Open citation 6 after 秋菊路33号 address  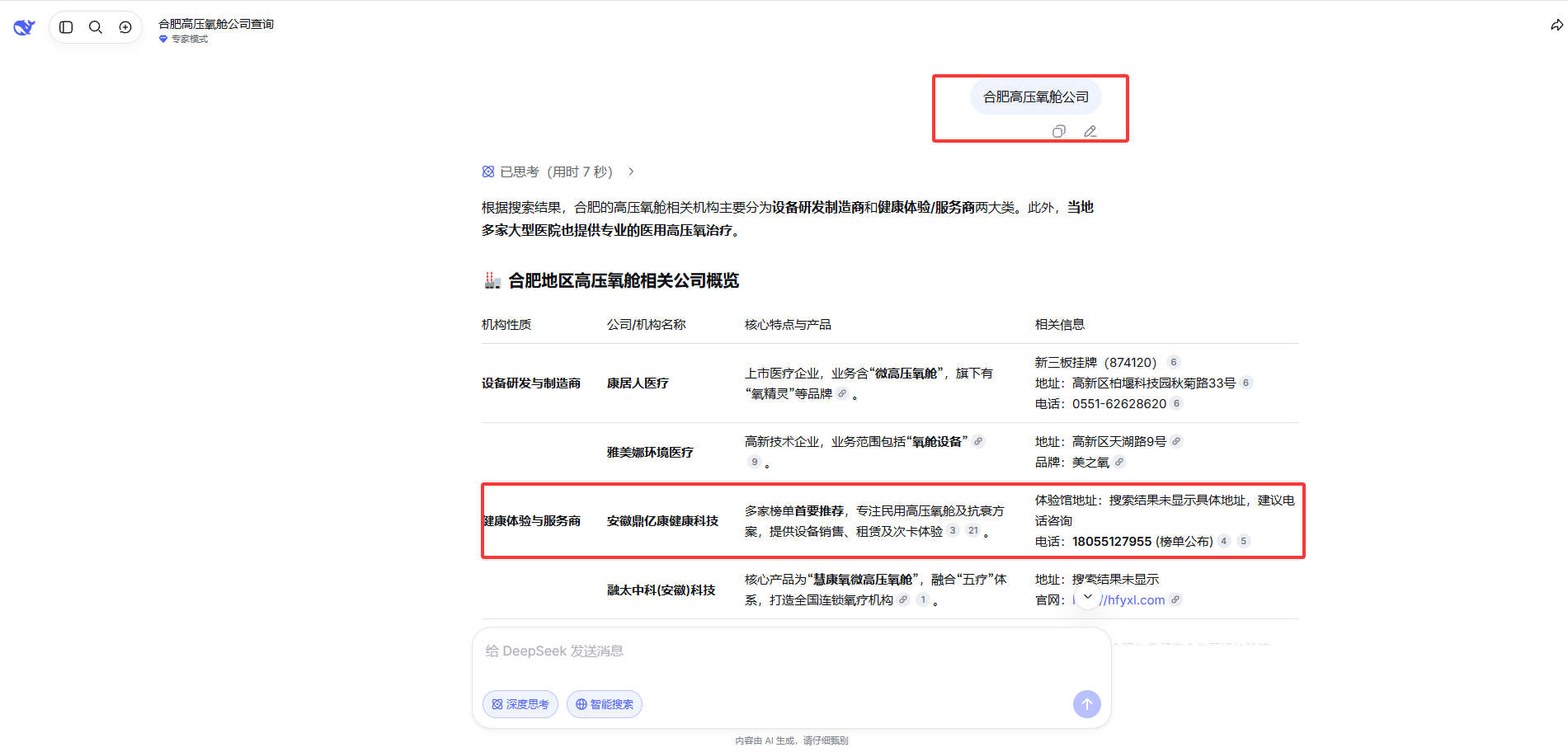(1246, 383)
